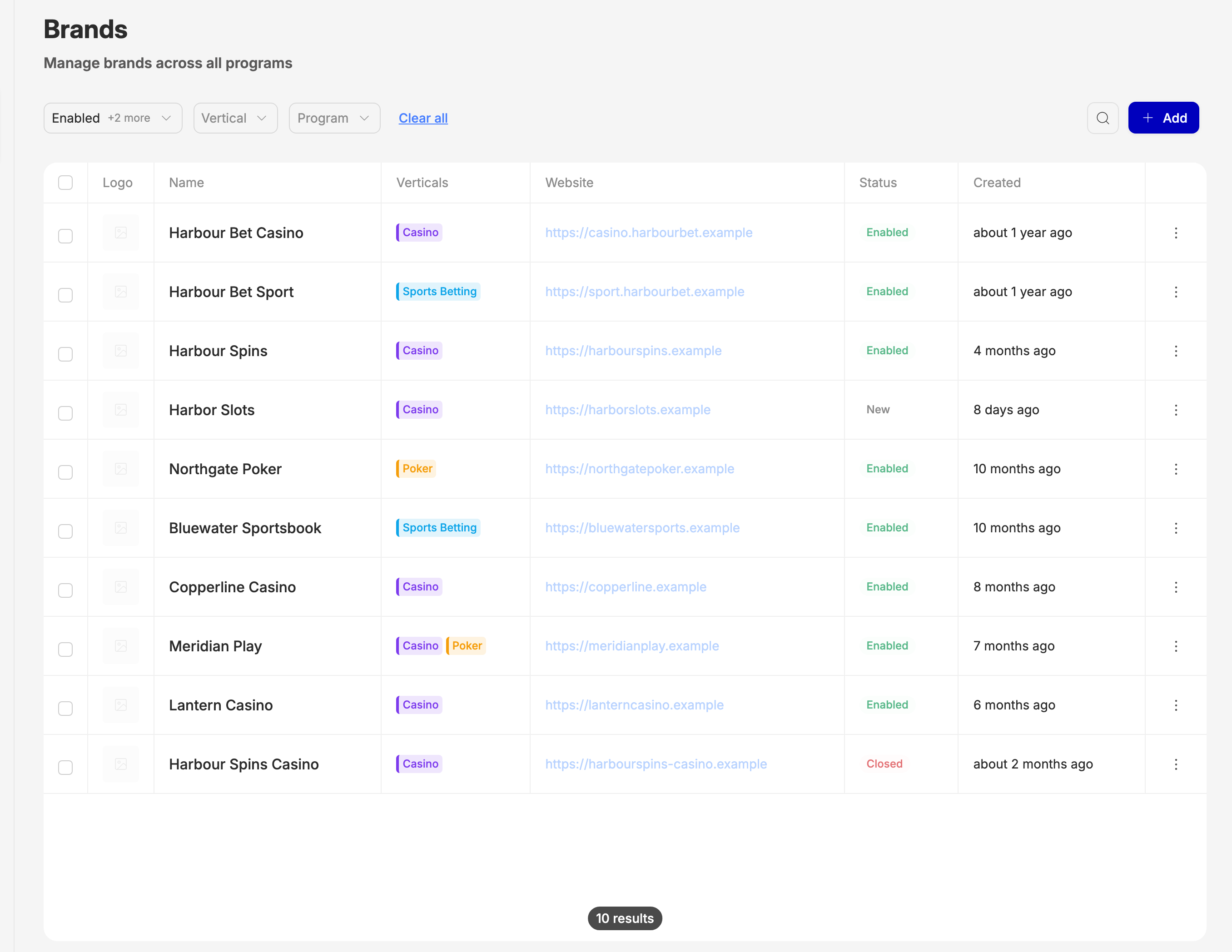Screen dimensions: 1232x952
Task: Open actions menu for Harbour Spins Casino
Action: tap(1176, 764)
